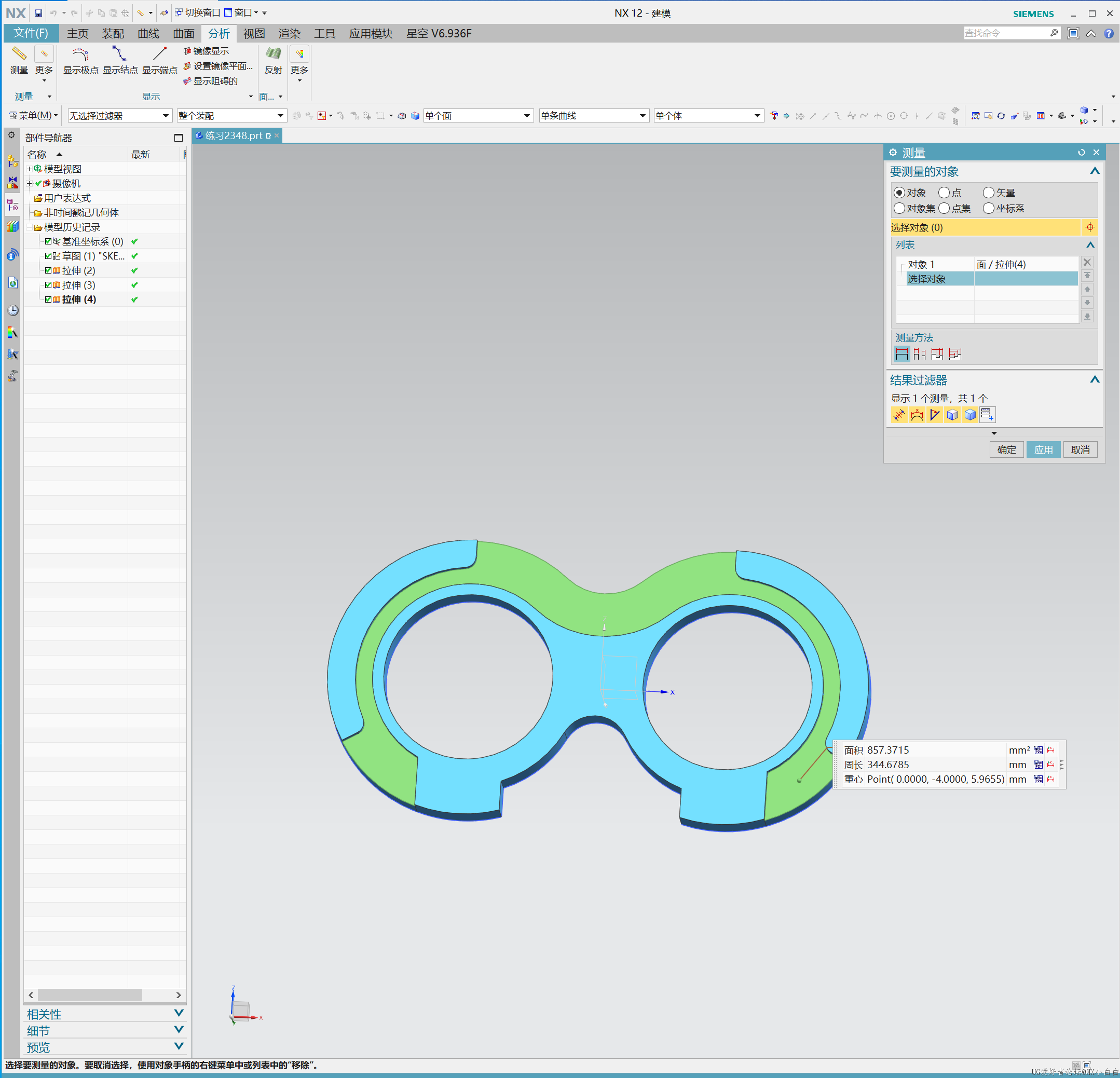The height and width of the screenshot is (1078, 1120).
Task: Open the 整个装配 scope dropdown
Action: coord(231,115)
